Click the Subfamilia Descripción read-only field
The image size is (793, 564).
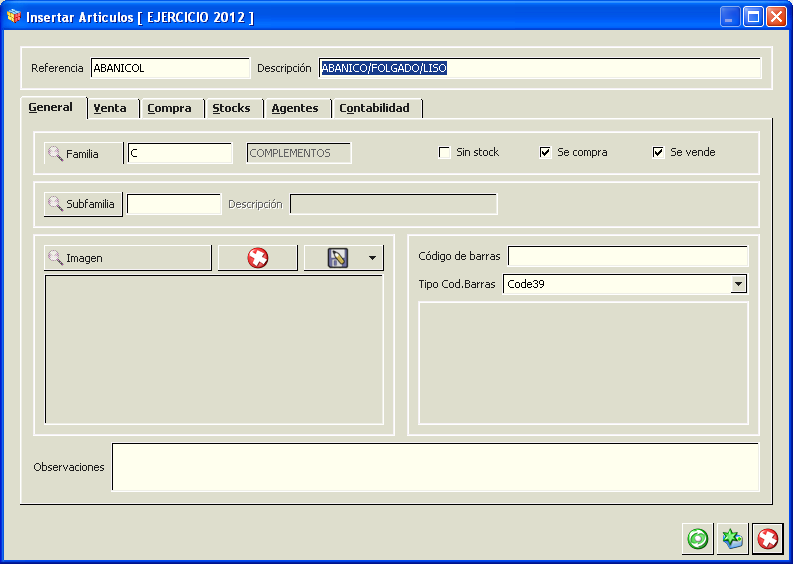[393, 204]
